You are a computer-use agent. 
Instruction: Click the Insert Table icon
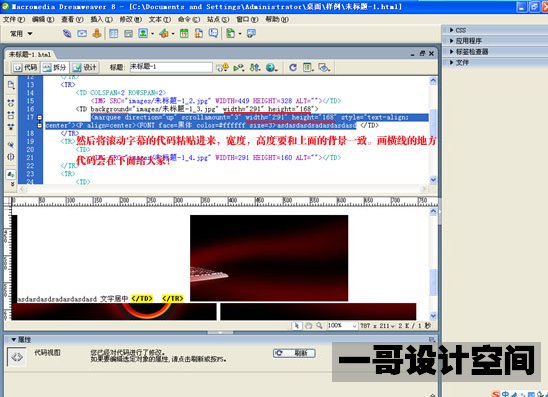pyautogui.click(x=114, y=34)
